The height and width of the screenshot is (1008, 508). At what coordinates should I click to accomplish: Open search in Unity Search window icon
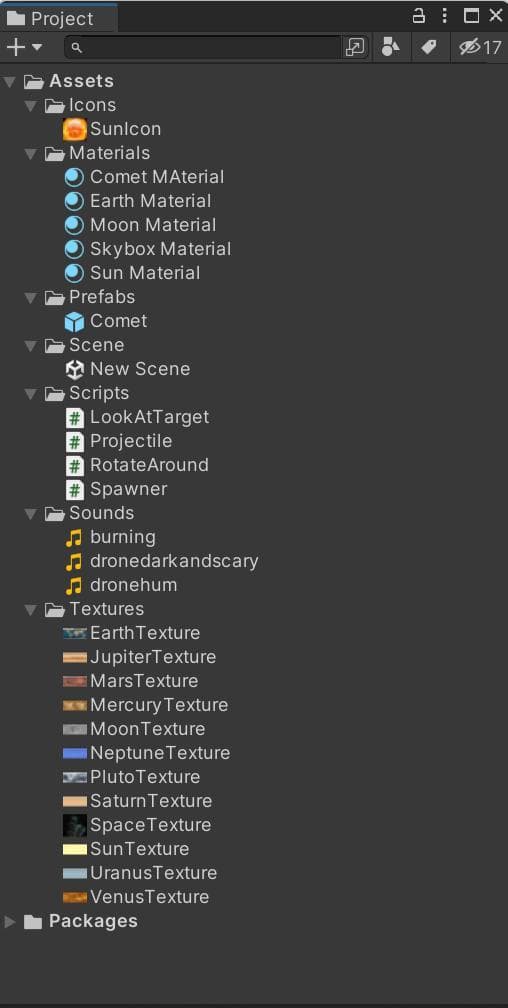[355, 47]
